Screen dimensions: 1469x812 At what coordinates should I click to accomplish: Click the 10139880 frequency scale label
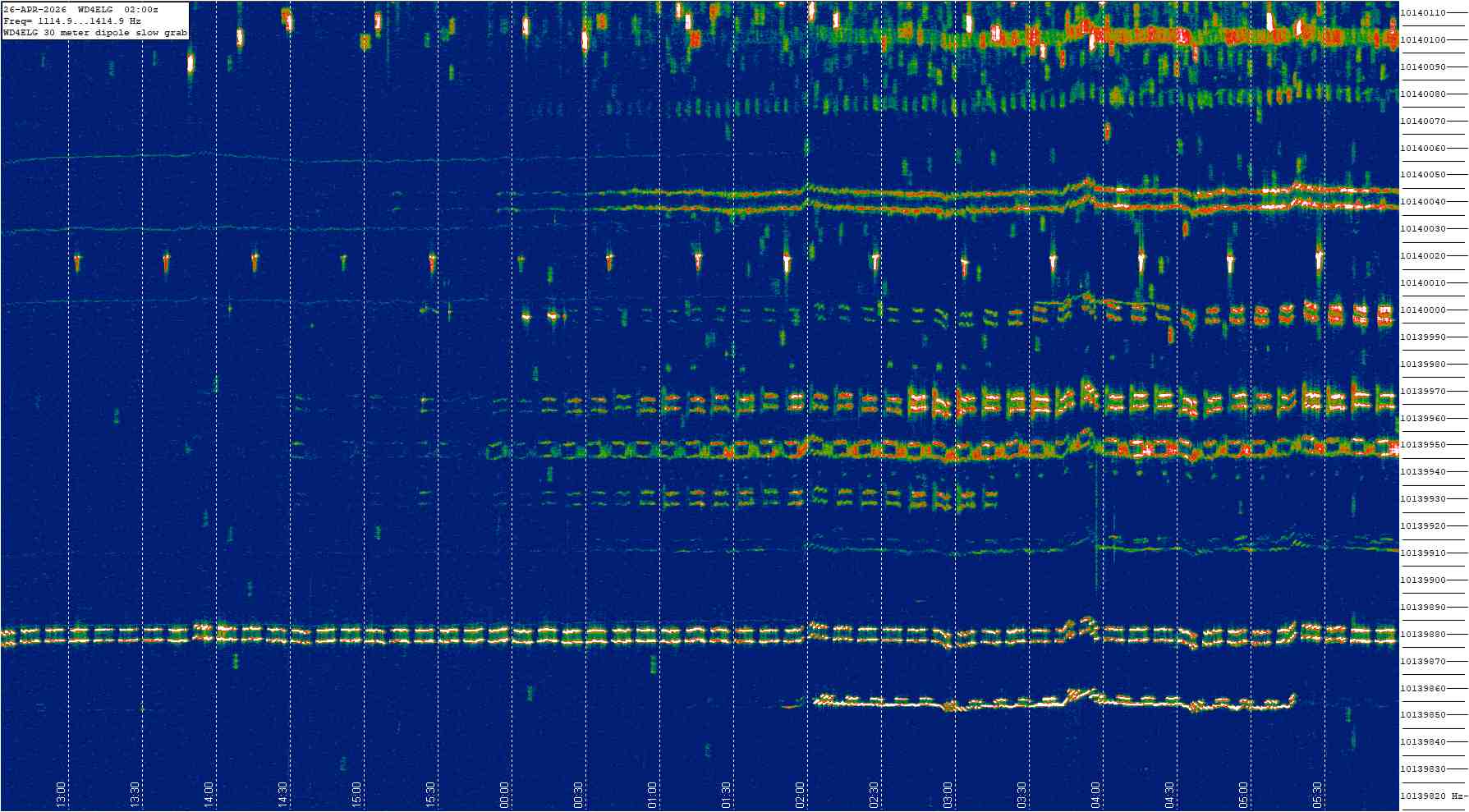pyautogui.click(x=1423, y=635)
